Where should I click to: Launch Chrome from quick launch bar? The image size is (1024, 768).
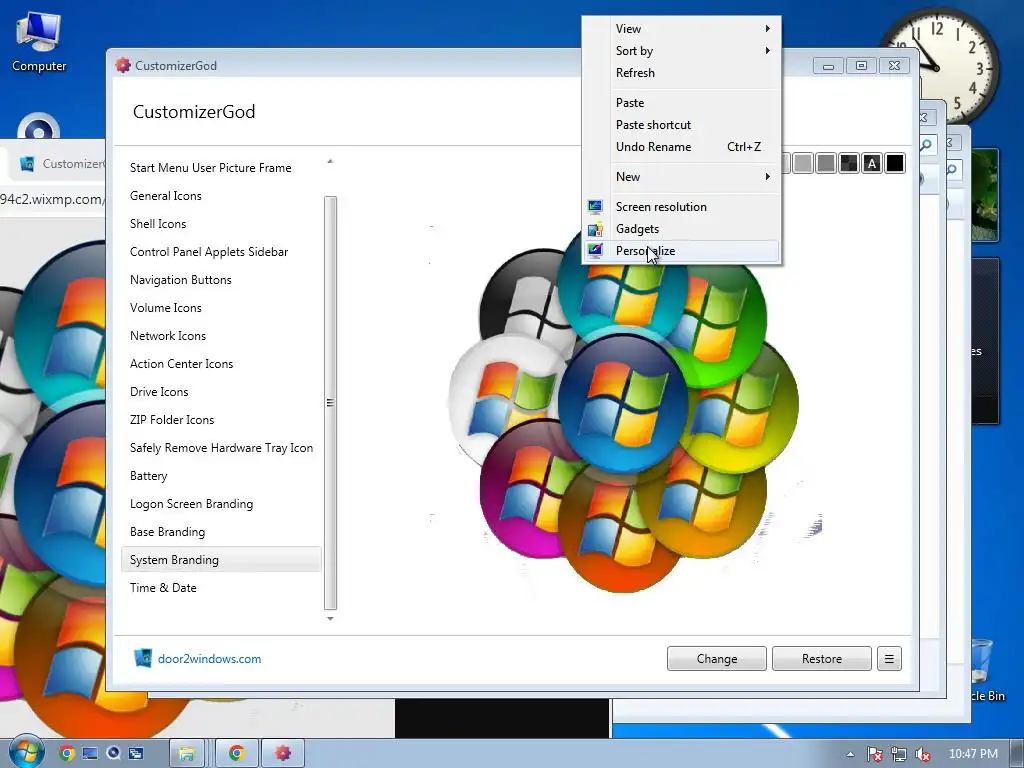(x=66, y=754)
